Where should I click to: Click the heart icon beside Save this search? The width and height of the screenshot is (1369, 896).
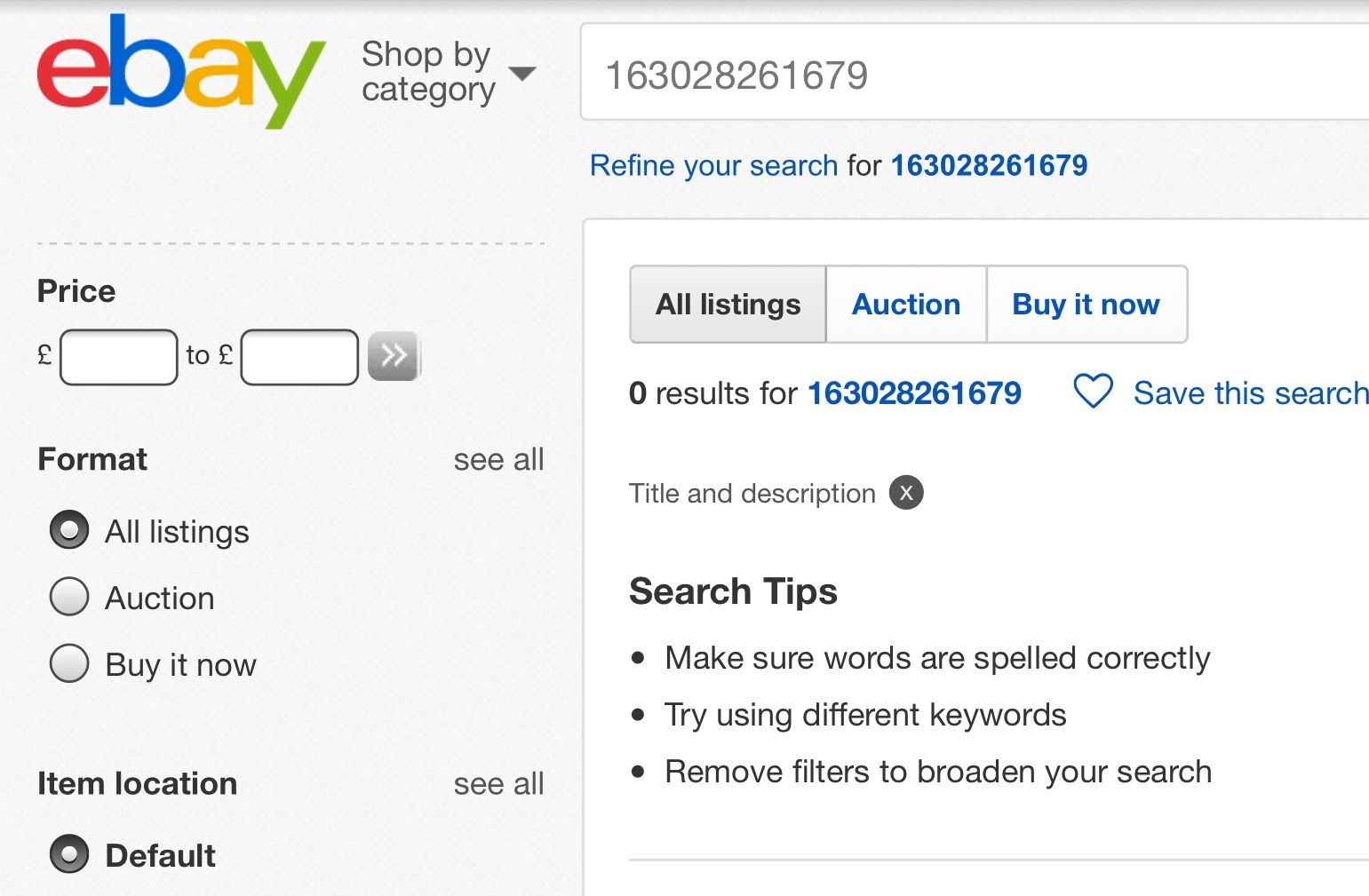click(1093, 392)
